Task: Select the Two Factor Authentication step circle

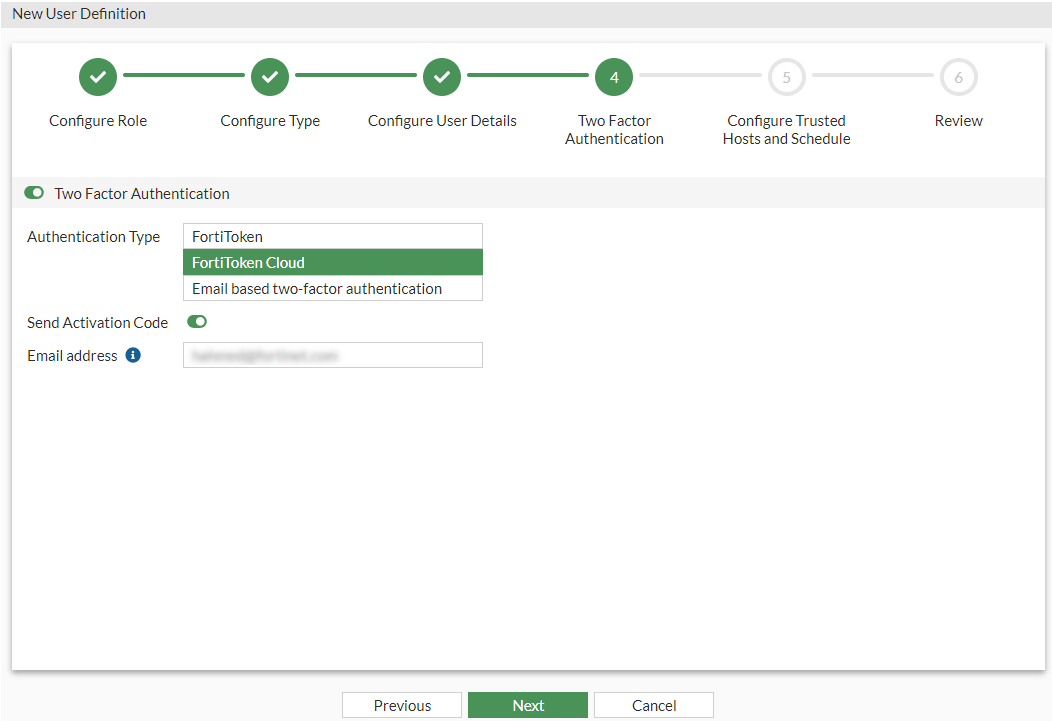Action: pyautogui.click(x=613, y=76)
